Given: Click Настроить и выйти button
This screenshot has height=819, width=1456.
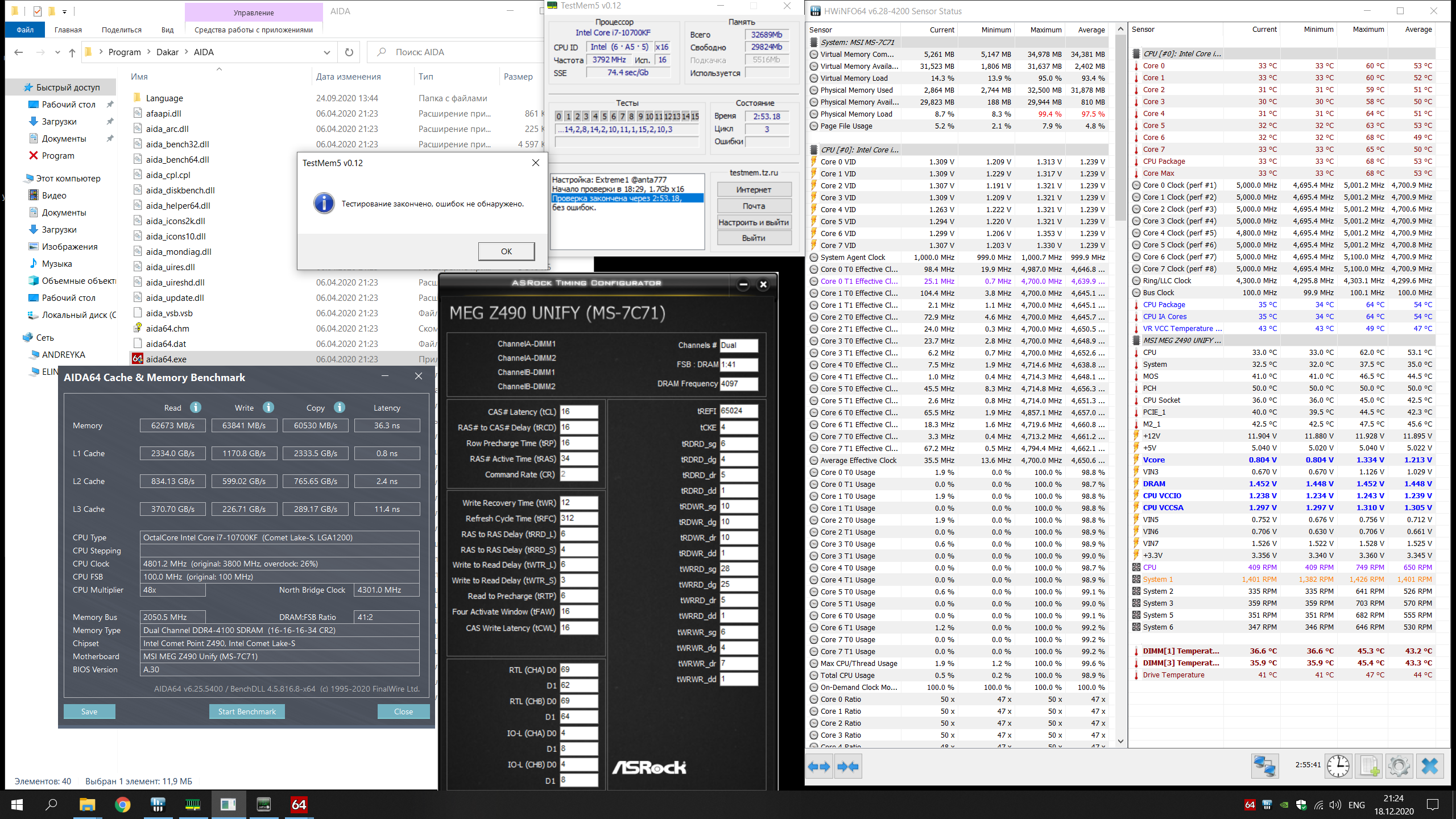Looking at the screenshot, I should coord(754,222).
